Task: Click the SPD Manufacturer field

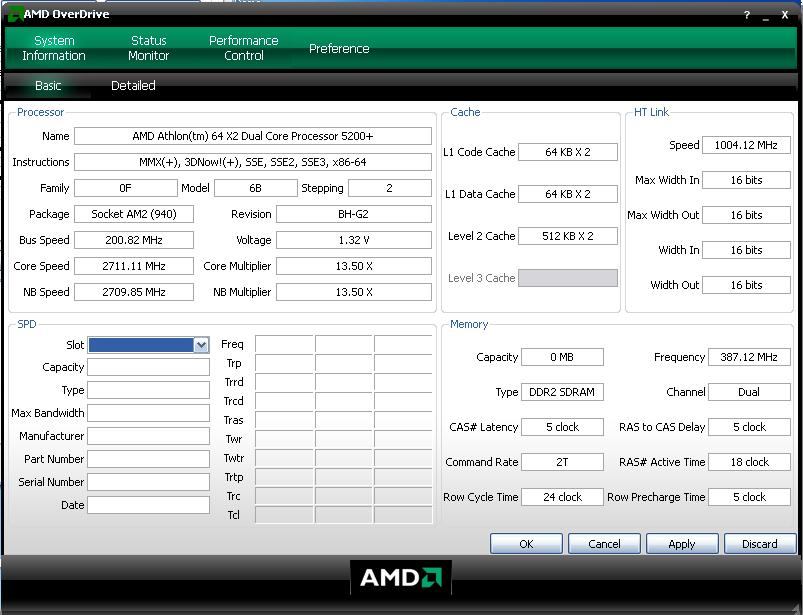Action: coord(149,436)
